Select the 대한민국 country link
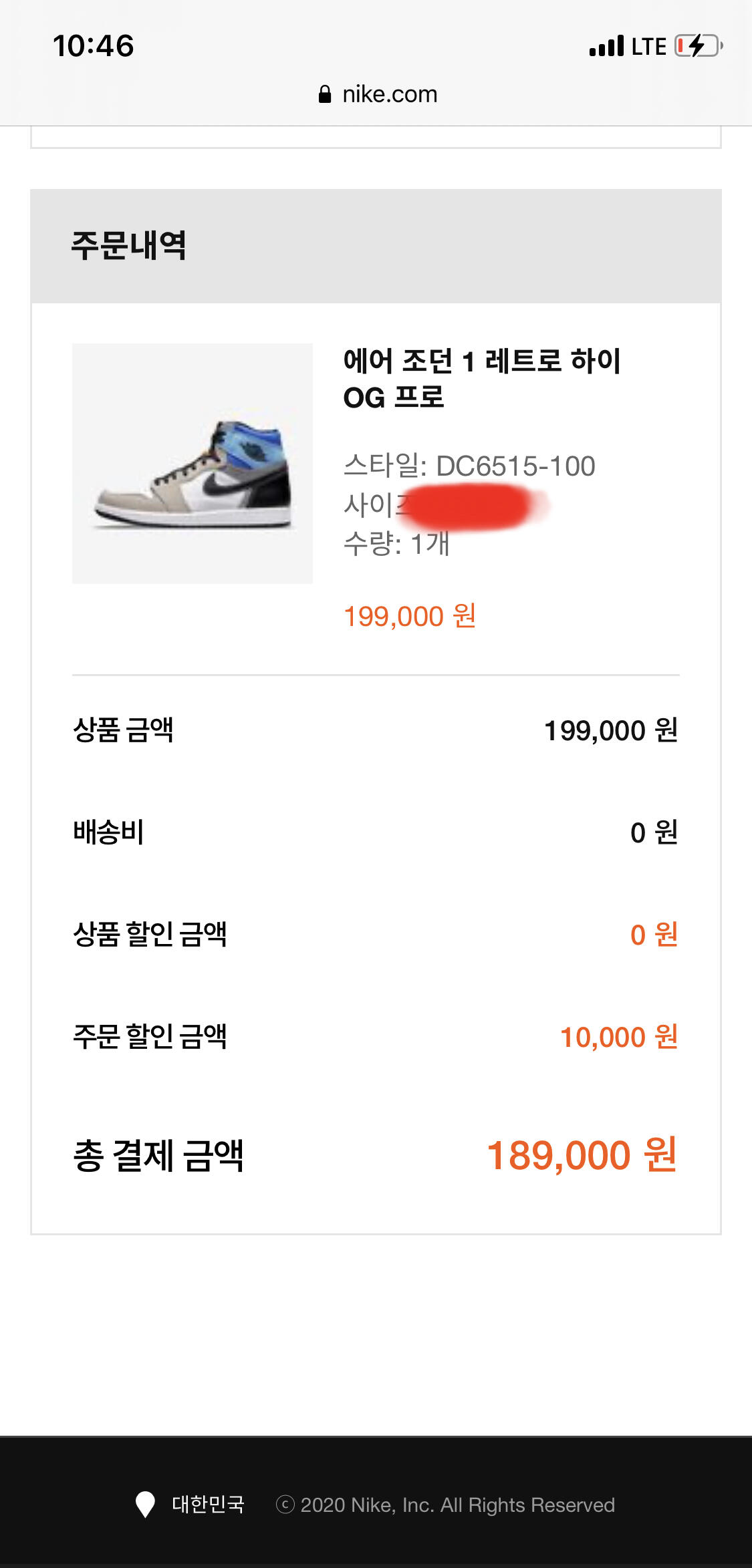Viewport: 752px width, 1568px height. [x=208, y=1505]
